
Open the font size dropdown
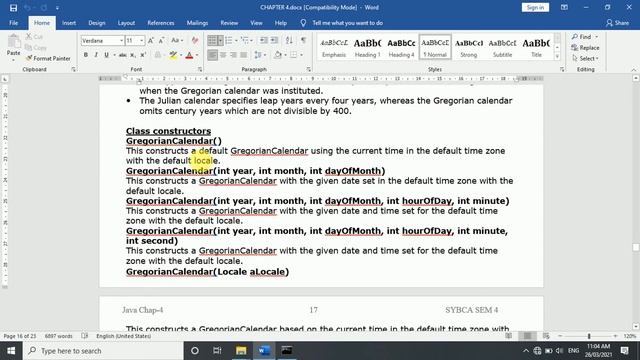(x=142, y=41)
